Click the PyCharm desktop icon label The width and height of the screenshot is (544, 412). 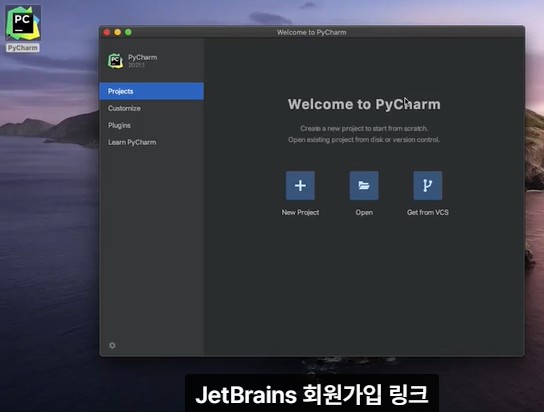click(x=23, y=48)
